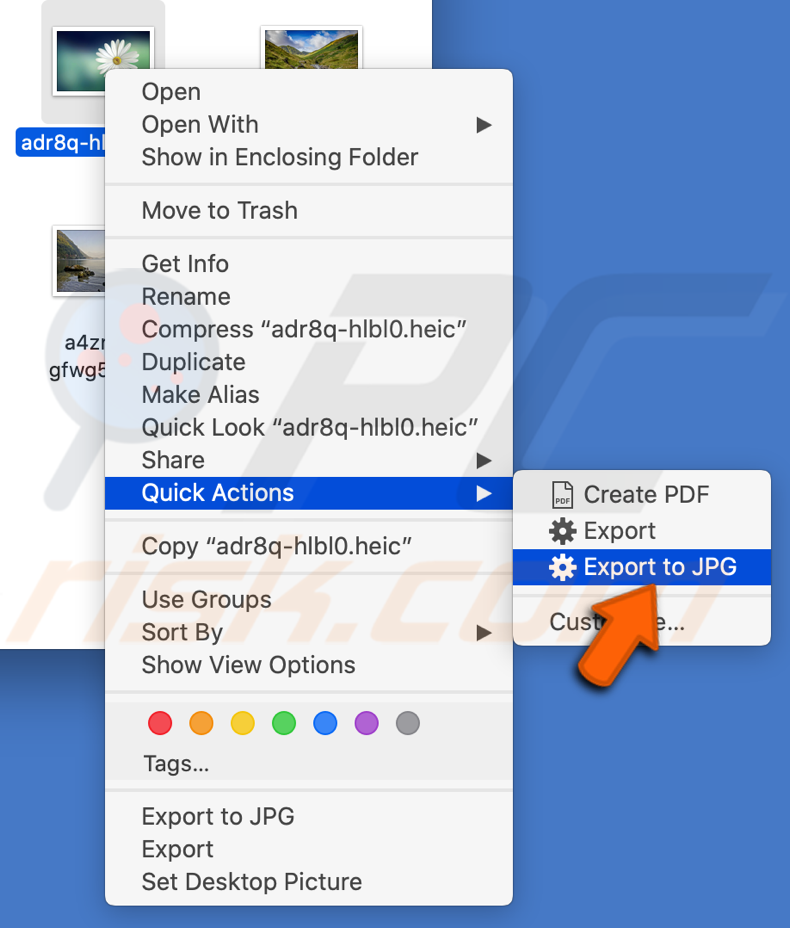Expand the Open With submenu arrow
The width and height of the screenshot is (790, 928).
point(484,125)
